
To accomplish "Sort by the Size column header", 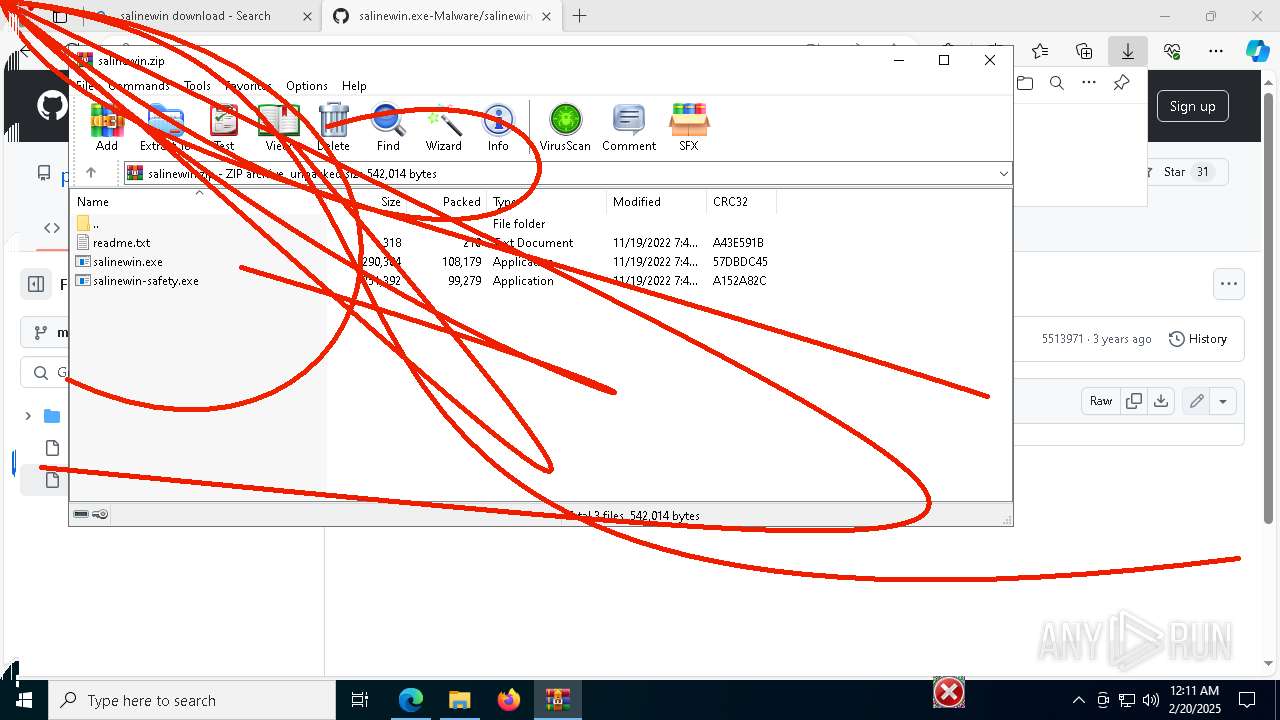I will click(x=366, y=201).
